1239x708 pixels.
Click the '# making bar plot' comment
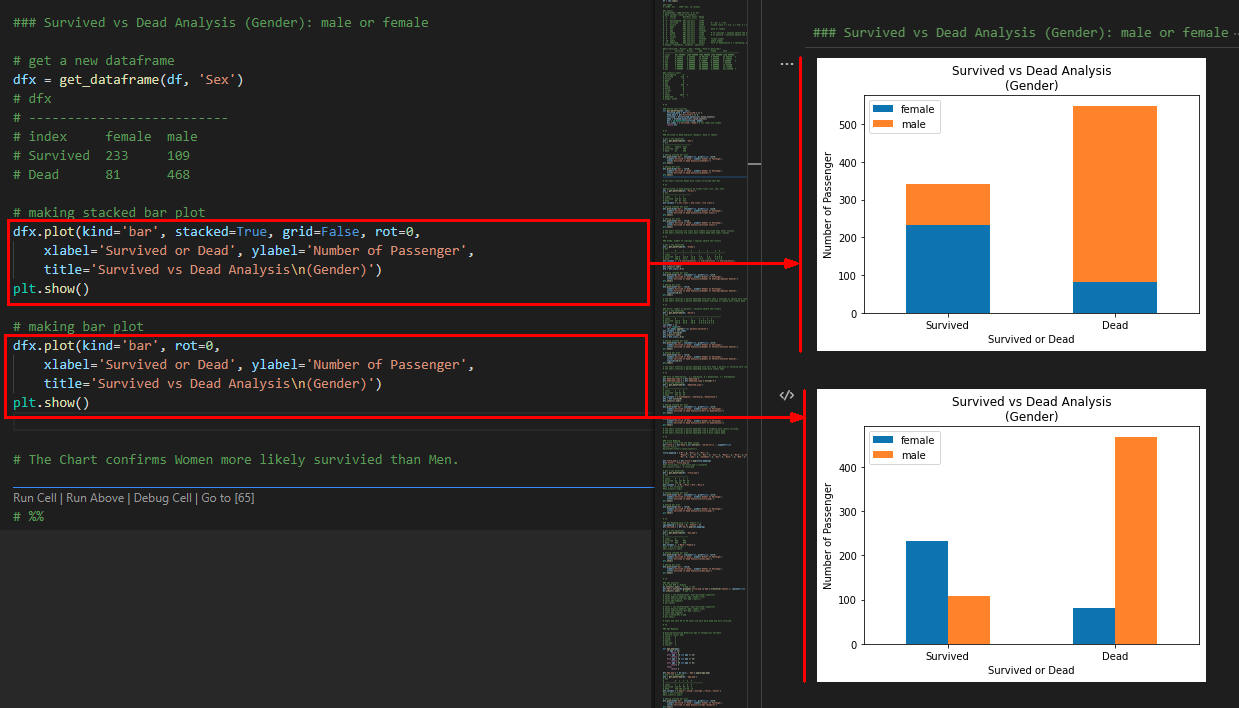[78, 326]
